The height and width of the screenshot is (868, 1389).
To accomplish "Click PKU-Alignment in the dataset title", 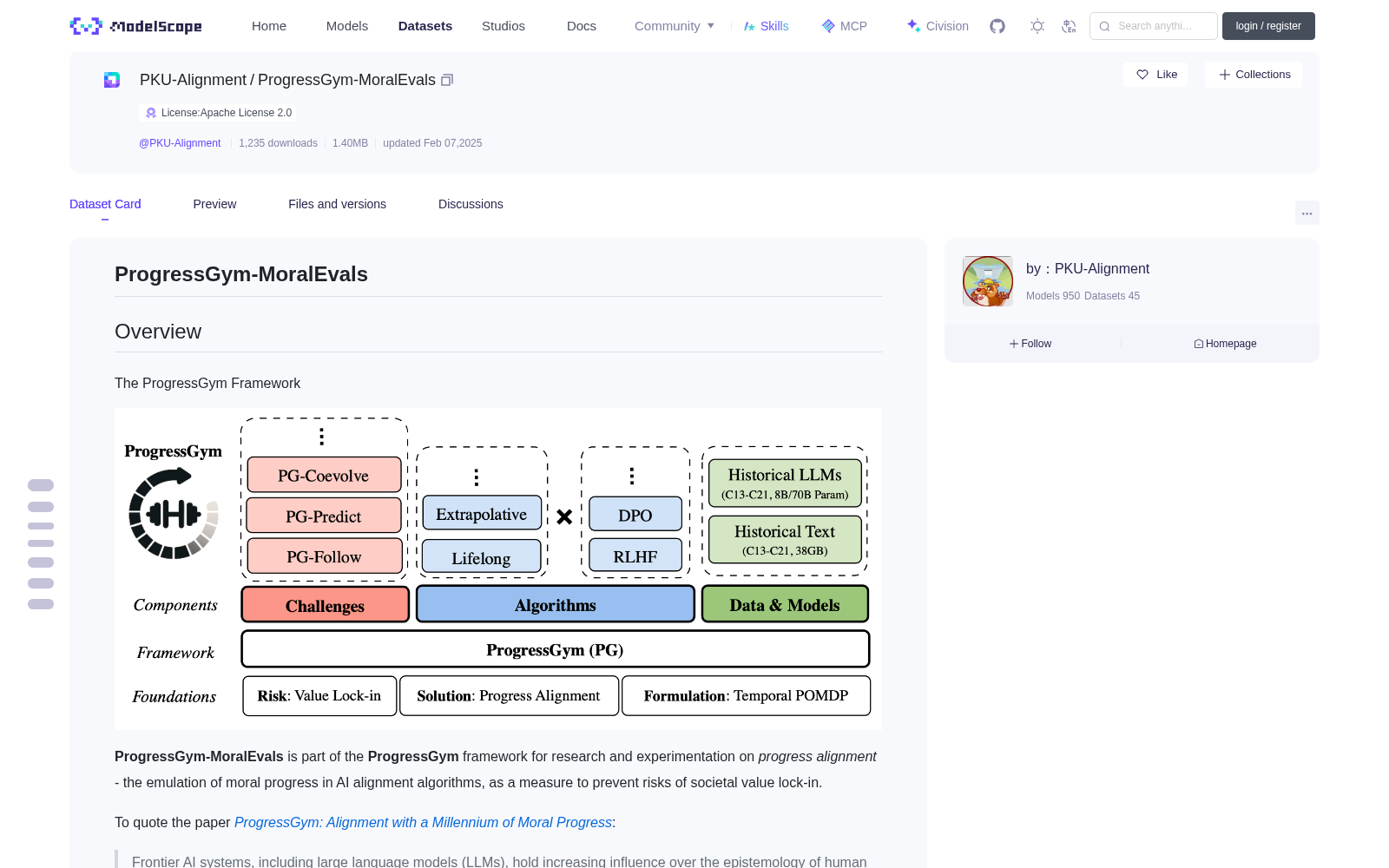I will click(193, 80).
